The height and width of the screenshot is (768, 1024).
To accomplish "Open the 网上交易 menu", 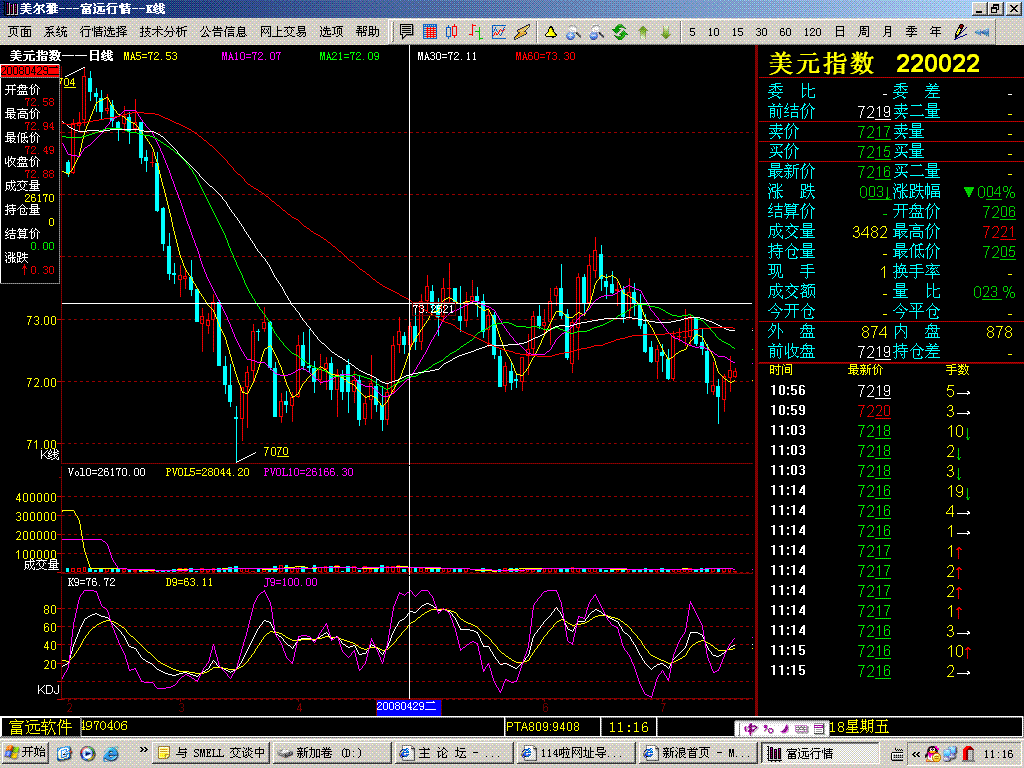I will pyautogui.click(x=283, y=31).
